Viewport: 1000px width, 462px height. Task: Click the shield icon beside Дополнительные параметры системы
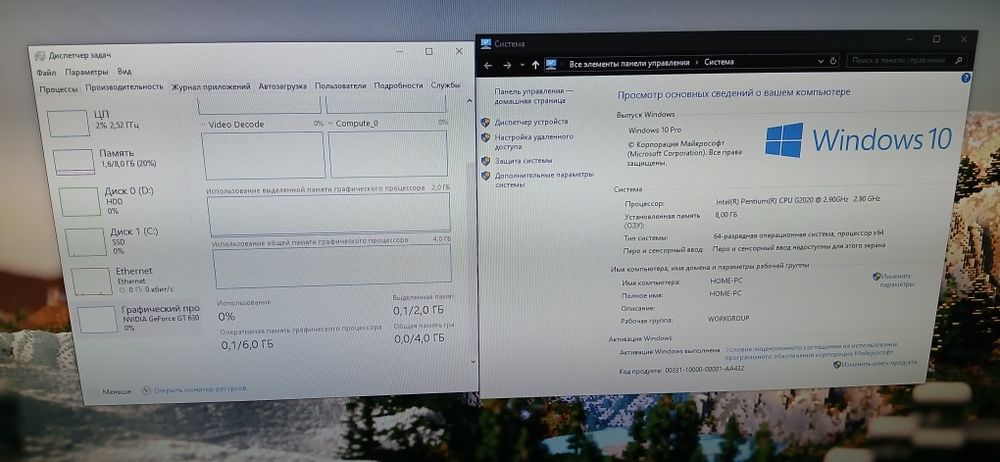485,175
